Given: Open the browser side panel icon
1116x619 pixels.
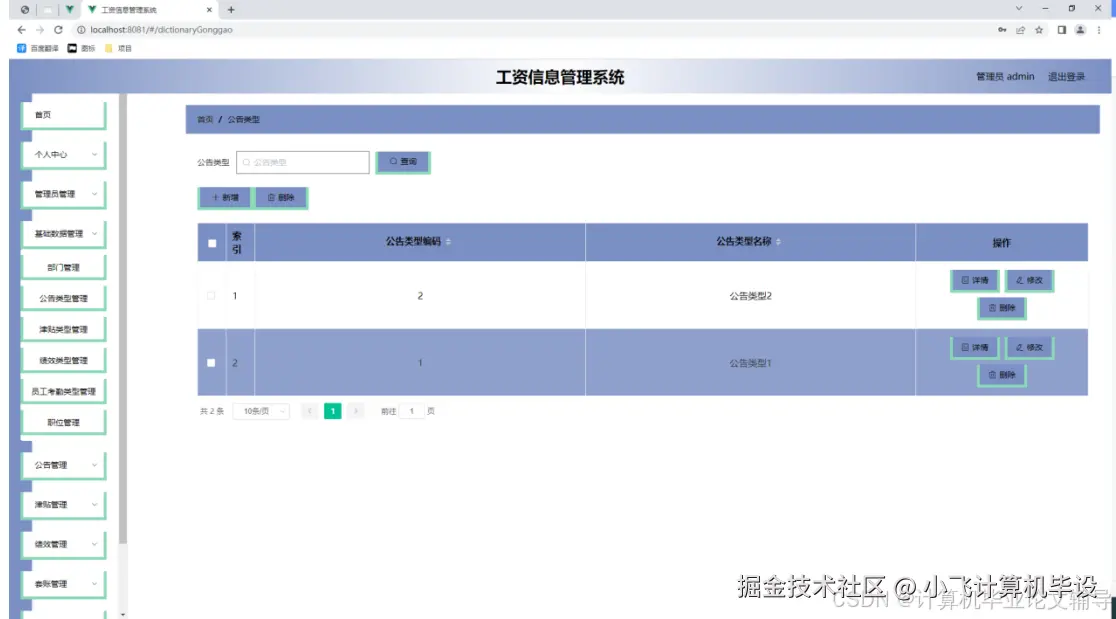Looking at the screenshot, I should [x=1061, y=30].
